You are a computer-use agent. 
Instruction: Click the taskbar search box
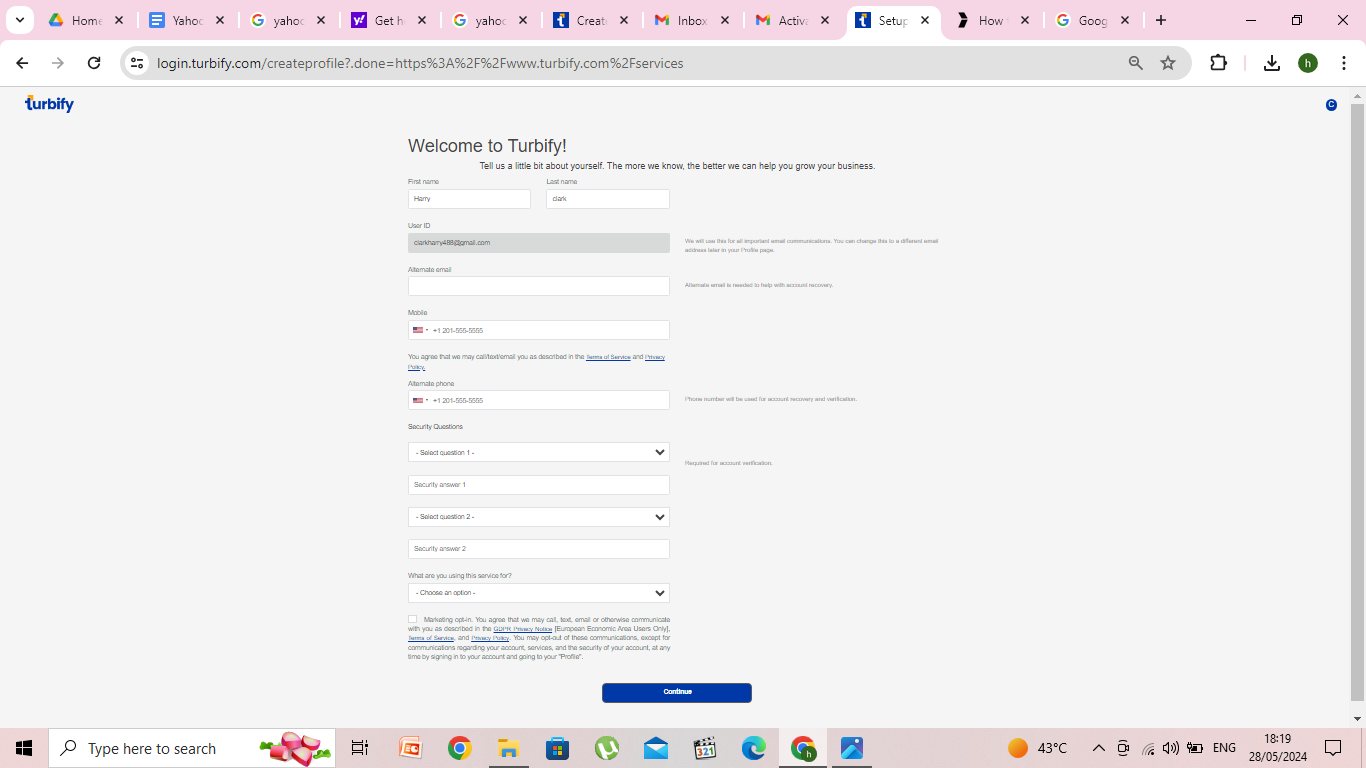click(192, 748)
